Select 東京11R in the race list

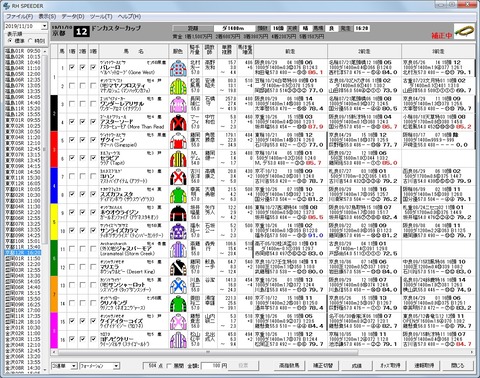pyautogui.click(x=23, y=178)
